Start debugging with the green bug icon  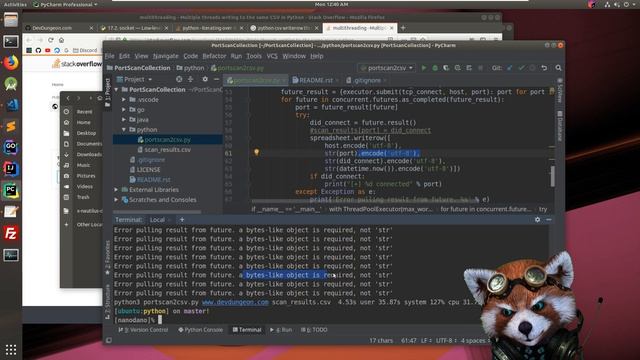coord(435,68)
